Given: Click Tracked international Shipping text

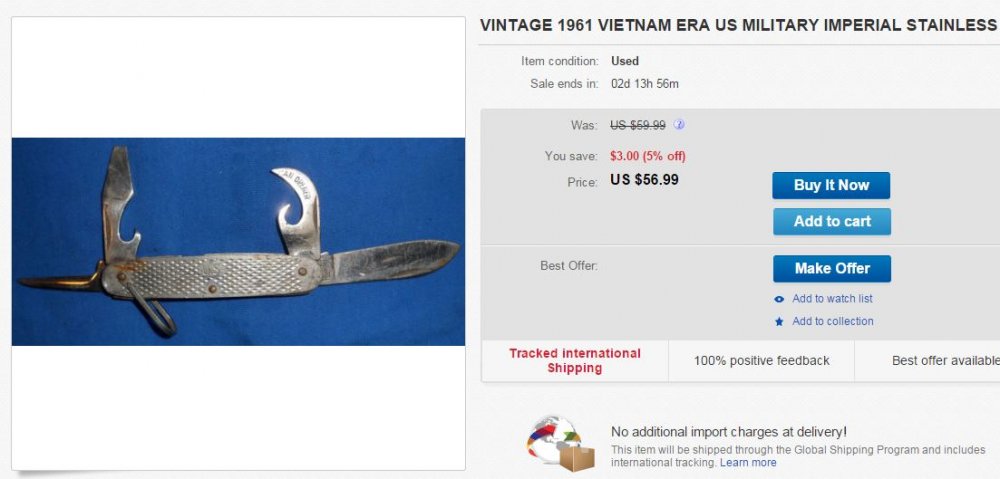Looking at the screenshot, I should pyautogui.click(x=575, y=361).
